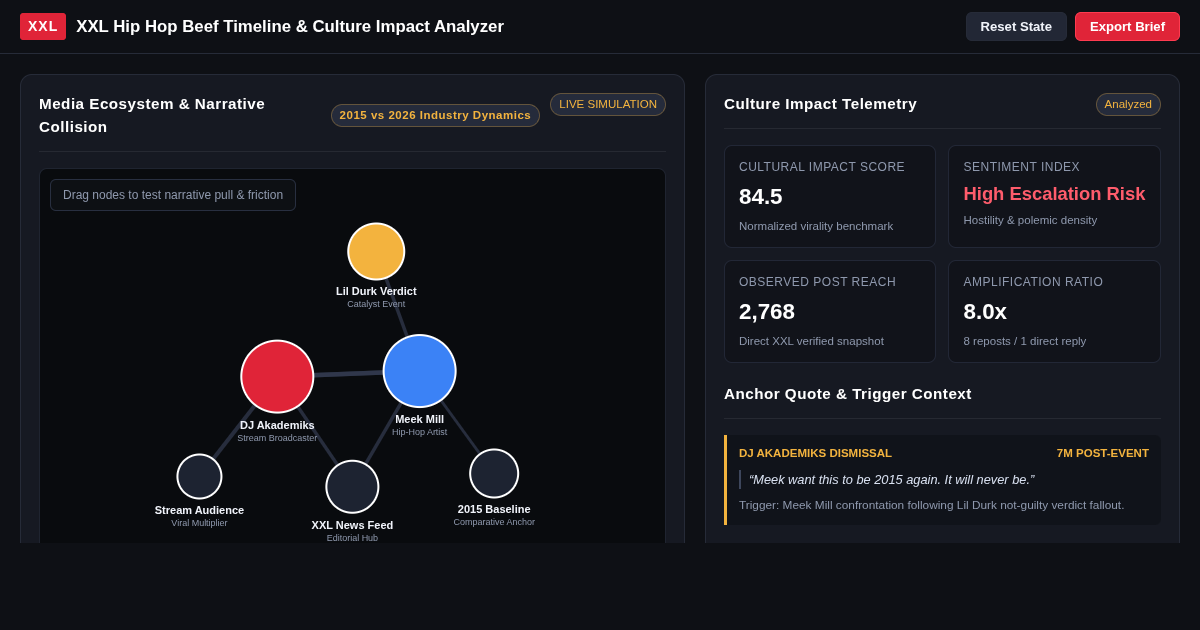Click the Normalized virality benchmark caption

click(816, 226)
